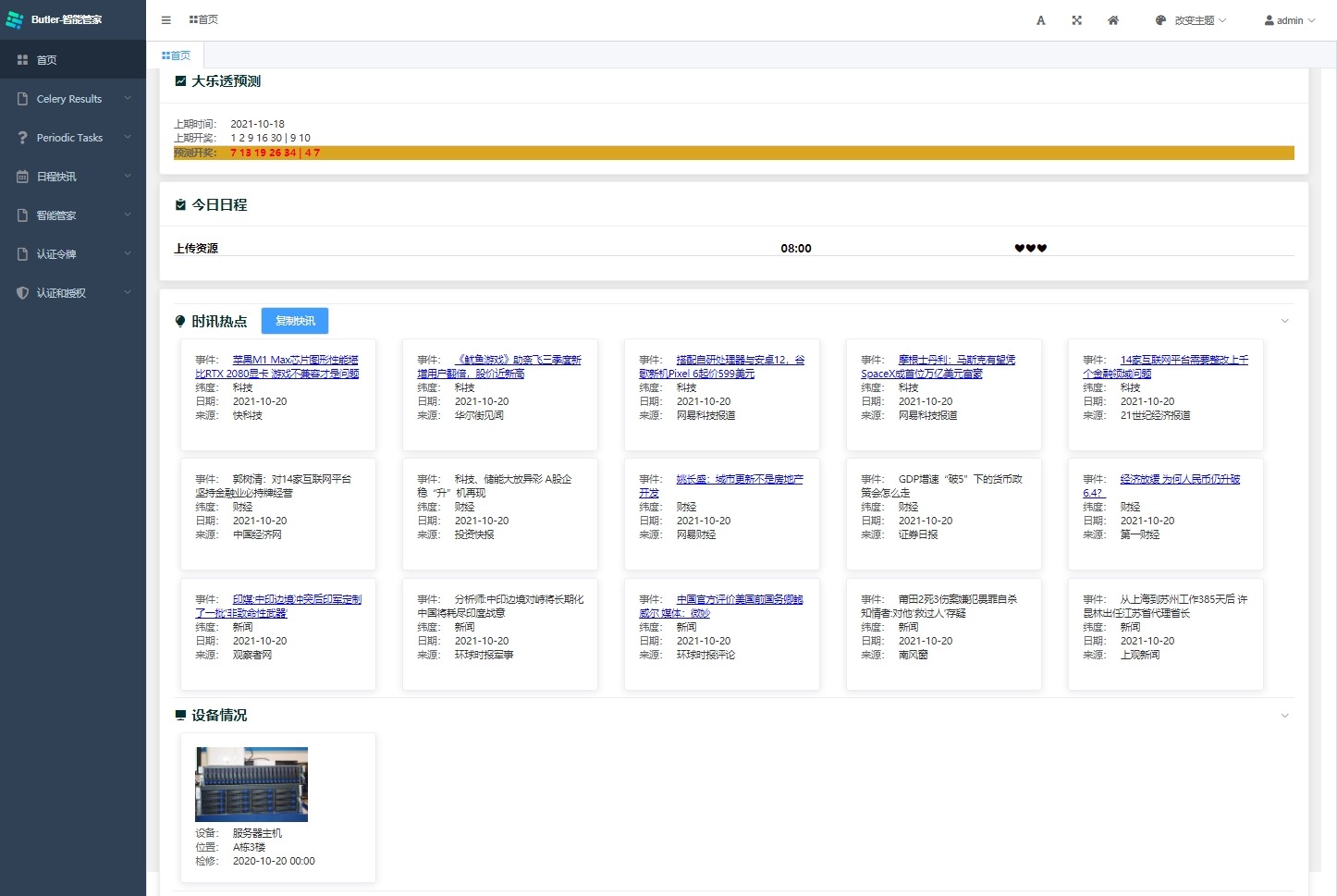Expand the 认证和授权 sidebar menu arrow

pyautogui.click(x=128, y=293)
